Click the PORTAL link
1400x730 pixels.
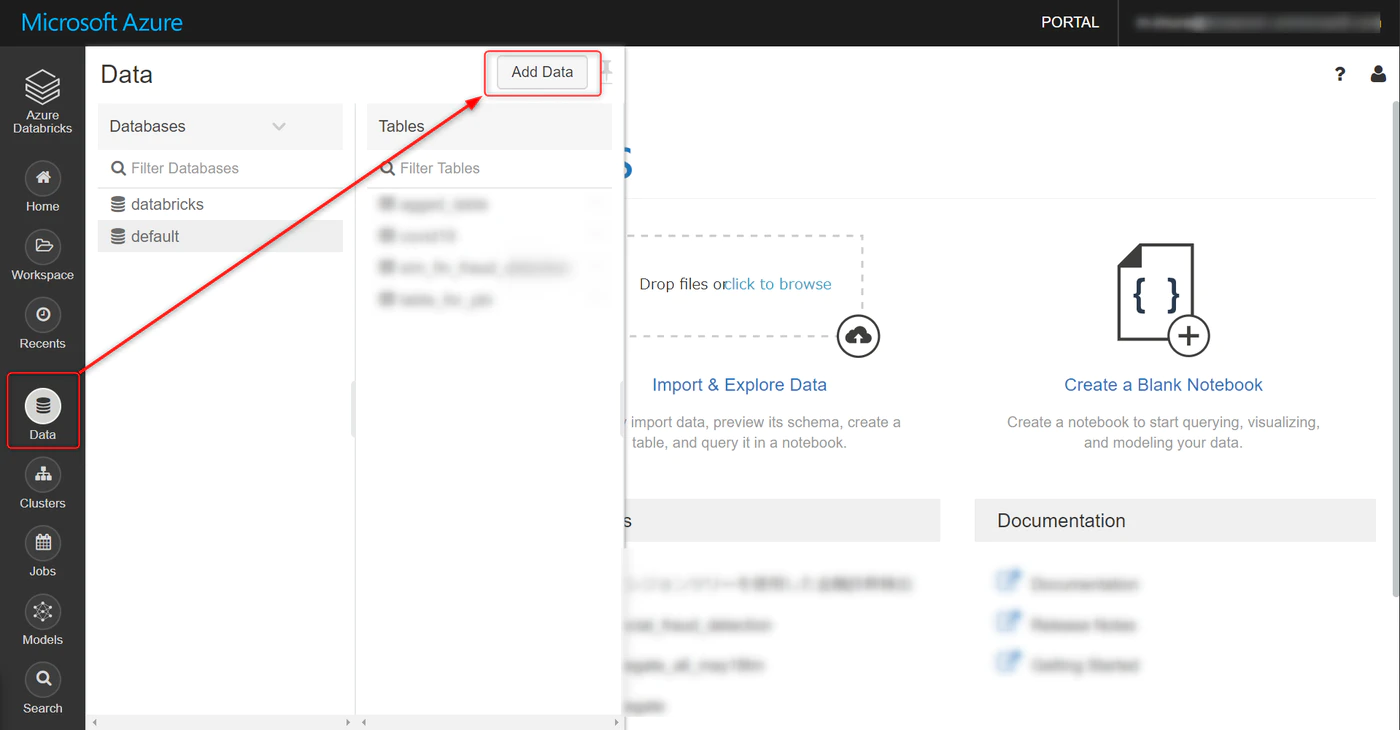[1070, 22]
